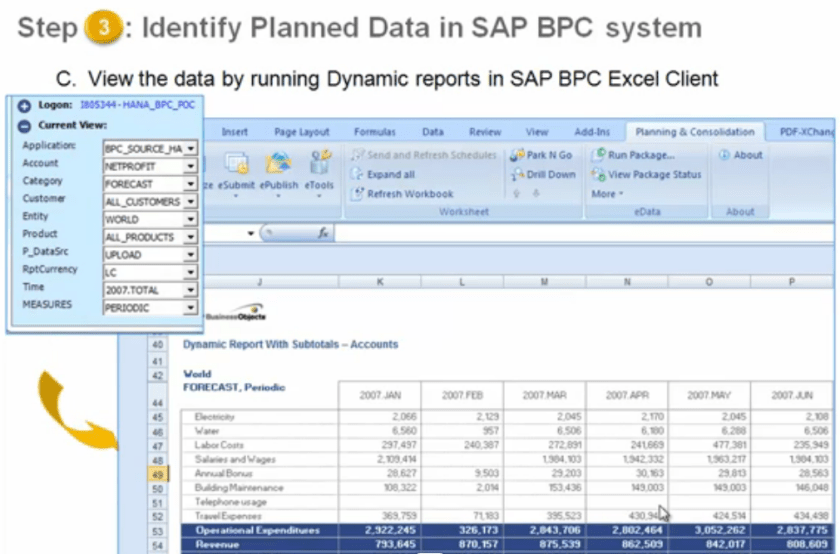Image resolution: width=840 pixels, height=554 pixels.
Task: Click the formula bar fx icon
Action: pyautogui.click(x=323, y=232)
